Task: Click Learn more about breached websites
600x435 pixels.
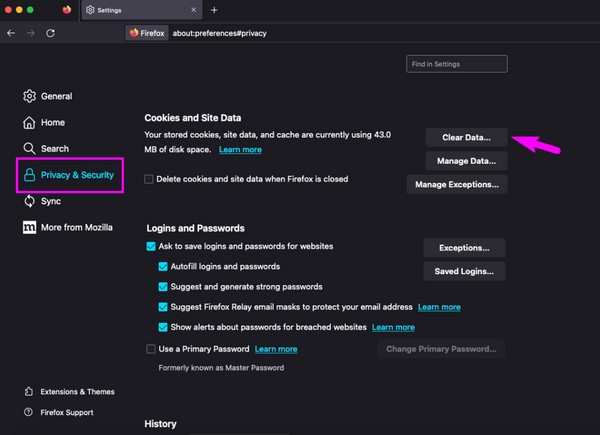Action: [x=393, y=327]
